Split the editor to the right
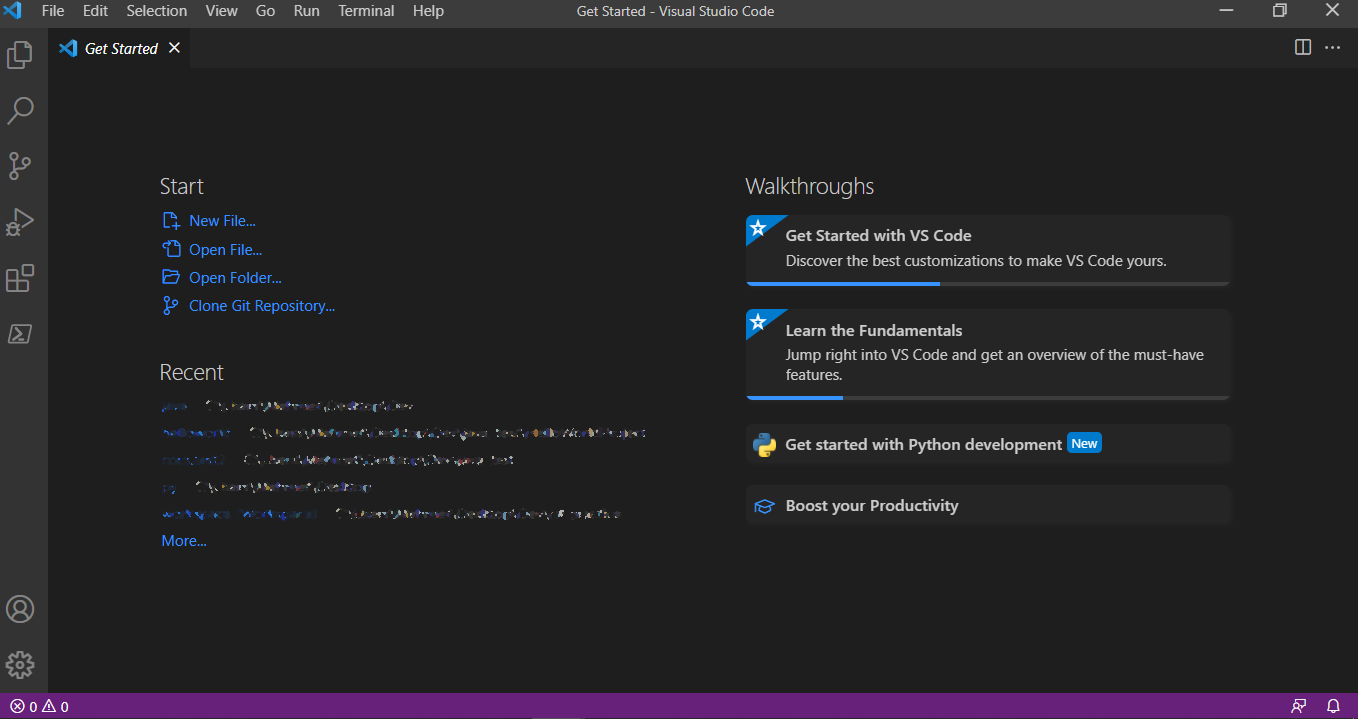Image resolution: width=1358 pixels, height=719 pixels. click(x=1303, y=47)
